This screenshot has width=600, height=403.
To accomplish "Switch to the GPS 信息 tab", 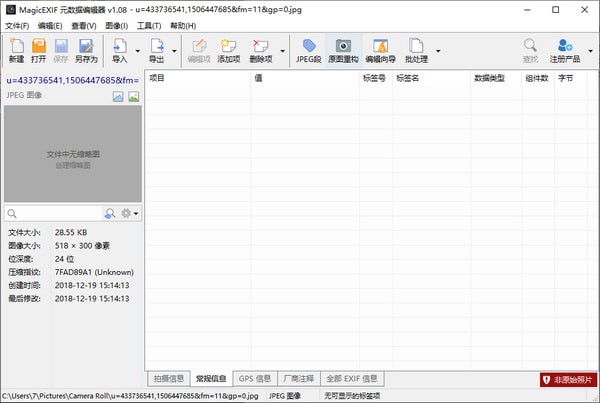I will (x=254, y=379).
